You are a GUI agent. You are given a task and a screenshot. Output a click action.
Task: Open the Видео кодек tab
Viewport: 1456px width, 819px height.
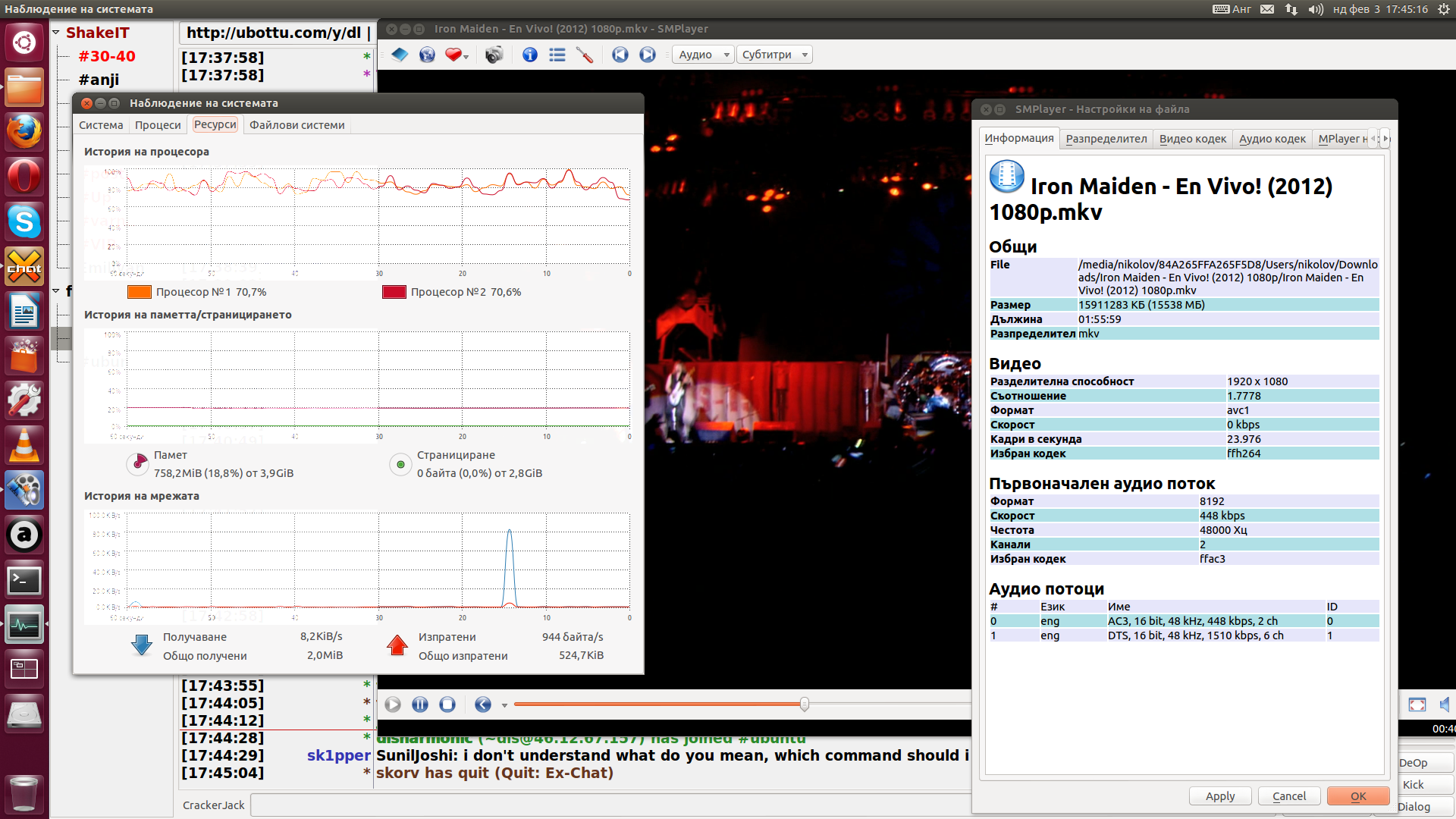(x=1193, y=139)
